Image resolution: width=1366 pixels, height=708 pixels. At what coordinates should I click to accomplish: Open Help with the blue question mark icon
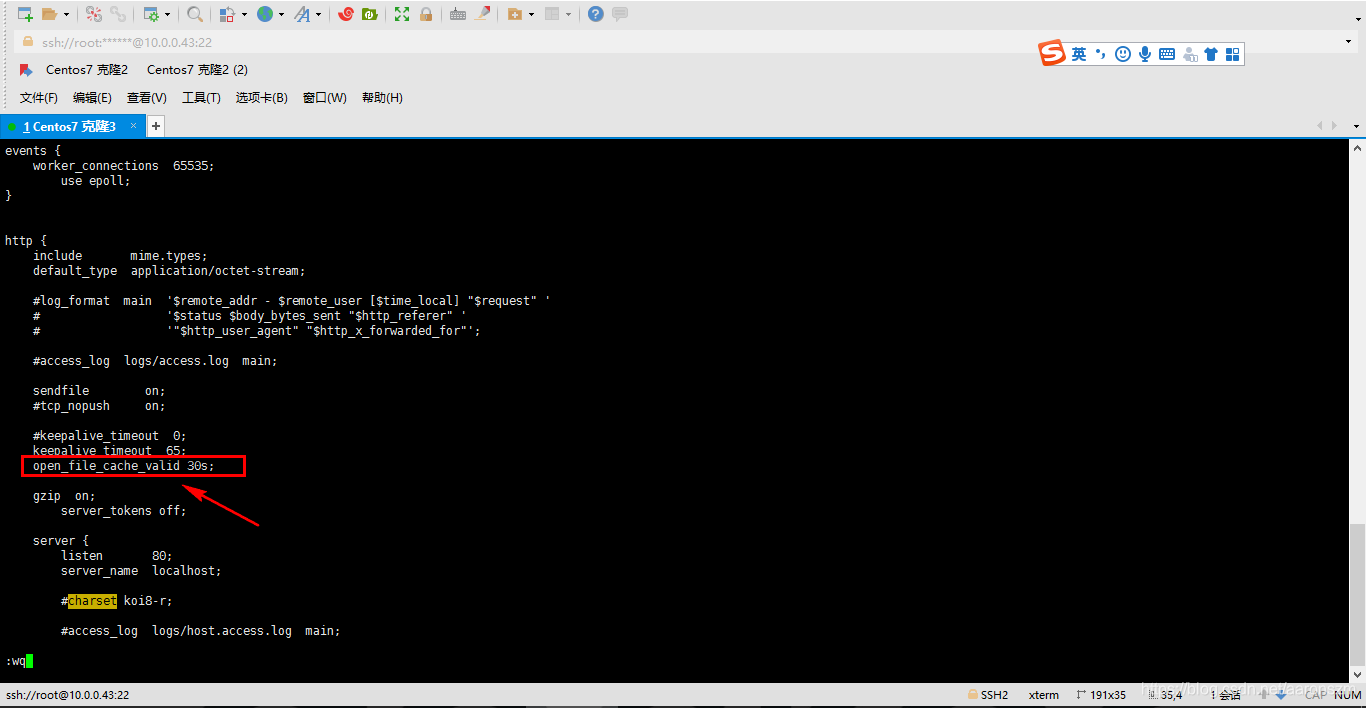(x=596, y=14)
